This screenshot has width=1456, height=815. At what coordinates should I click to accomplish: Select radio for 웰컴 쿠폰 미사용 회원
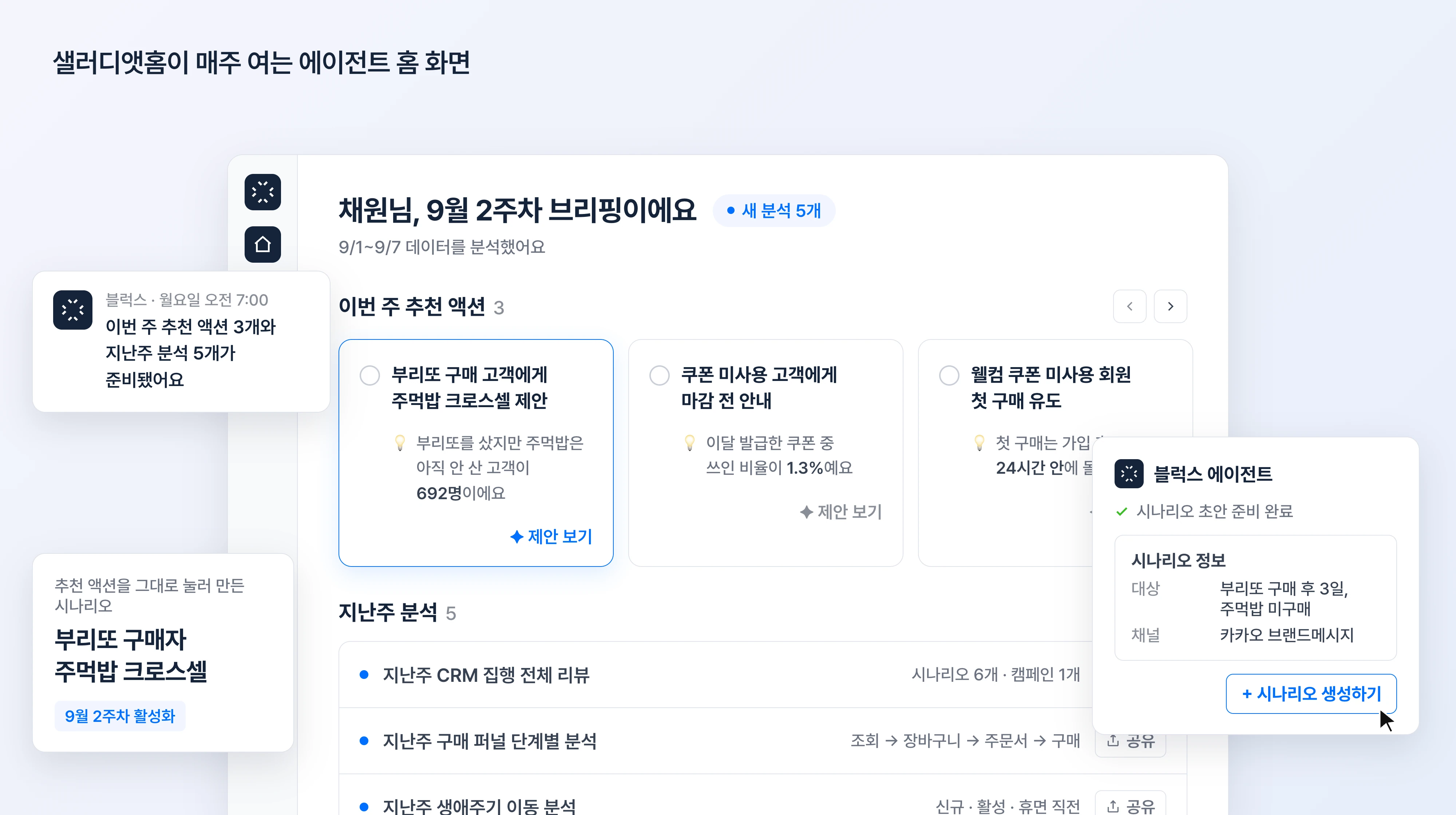[x=949, y=375]
